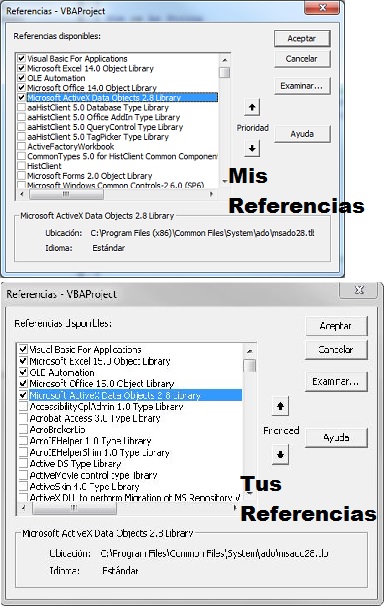Select AcroIEHelper 1.0 Type Library row
This screenshot has width=384, height=609.
pos(90,441)
